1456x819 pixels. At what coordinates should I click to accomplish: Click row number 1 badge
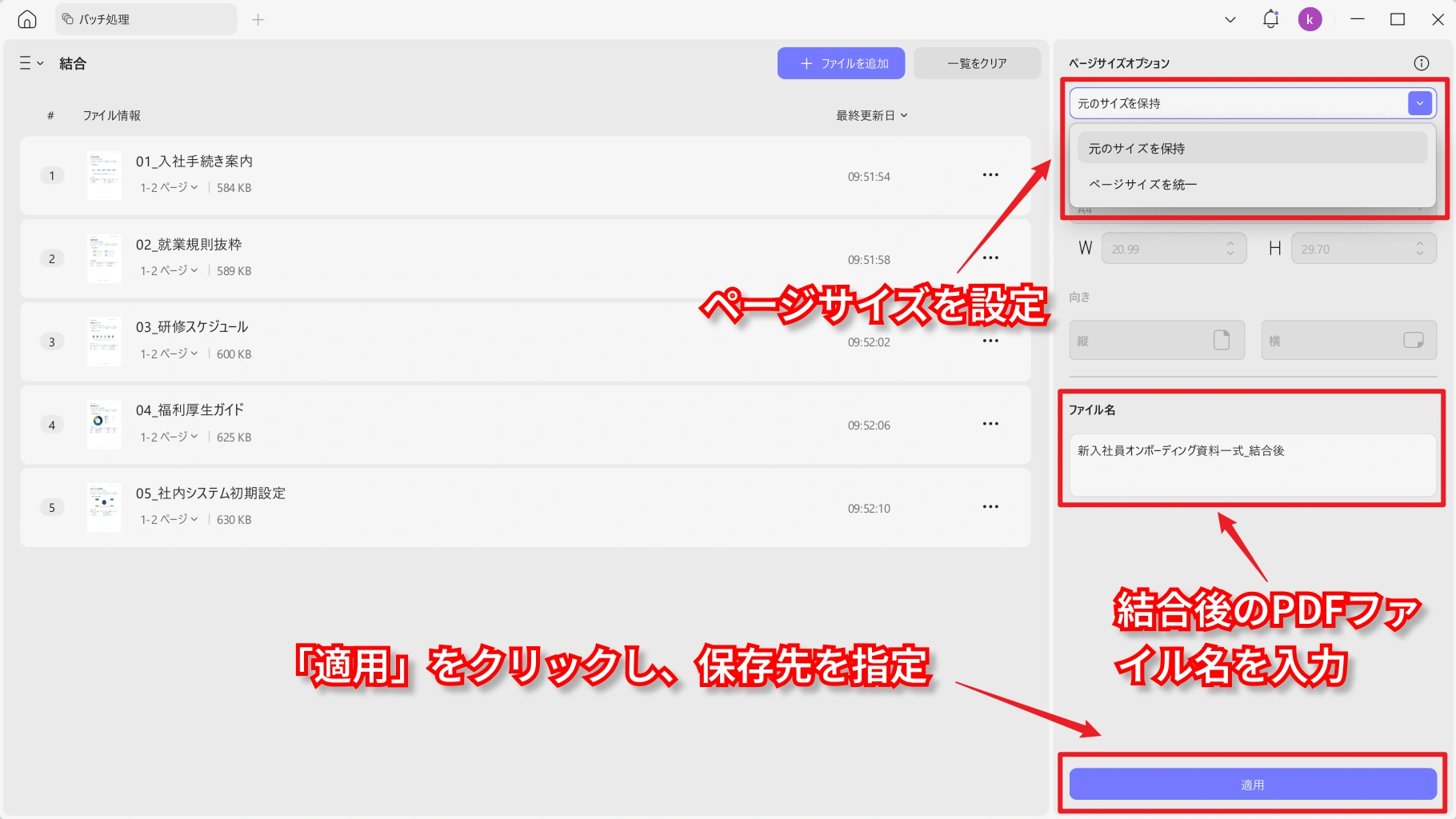(52, 175)
